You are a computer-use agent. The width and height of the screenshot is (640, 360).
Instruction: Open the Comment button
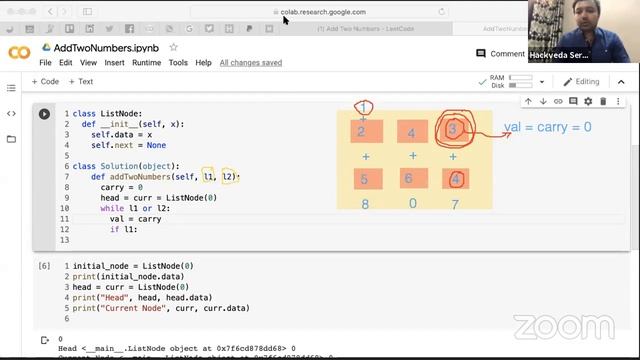(x=500, y=54)
